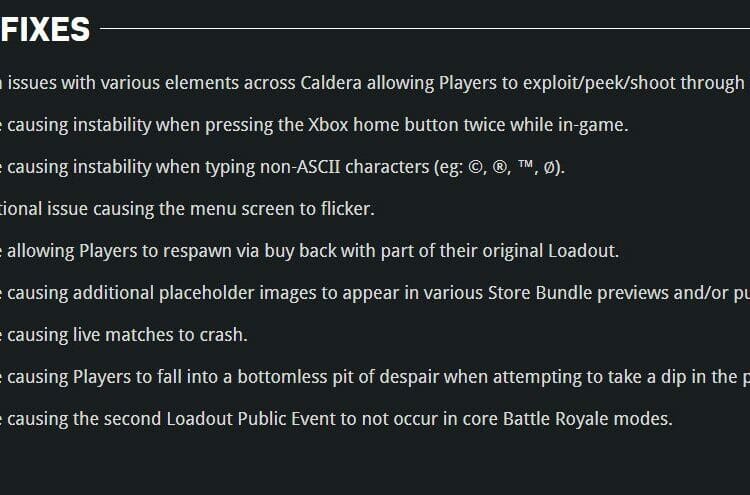Click the registered trademark symbol
The height and width of the screenshot is (495, 750).
click(500, 168)
